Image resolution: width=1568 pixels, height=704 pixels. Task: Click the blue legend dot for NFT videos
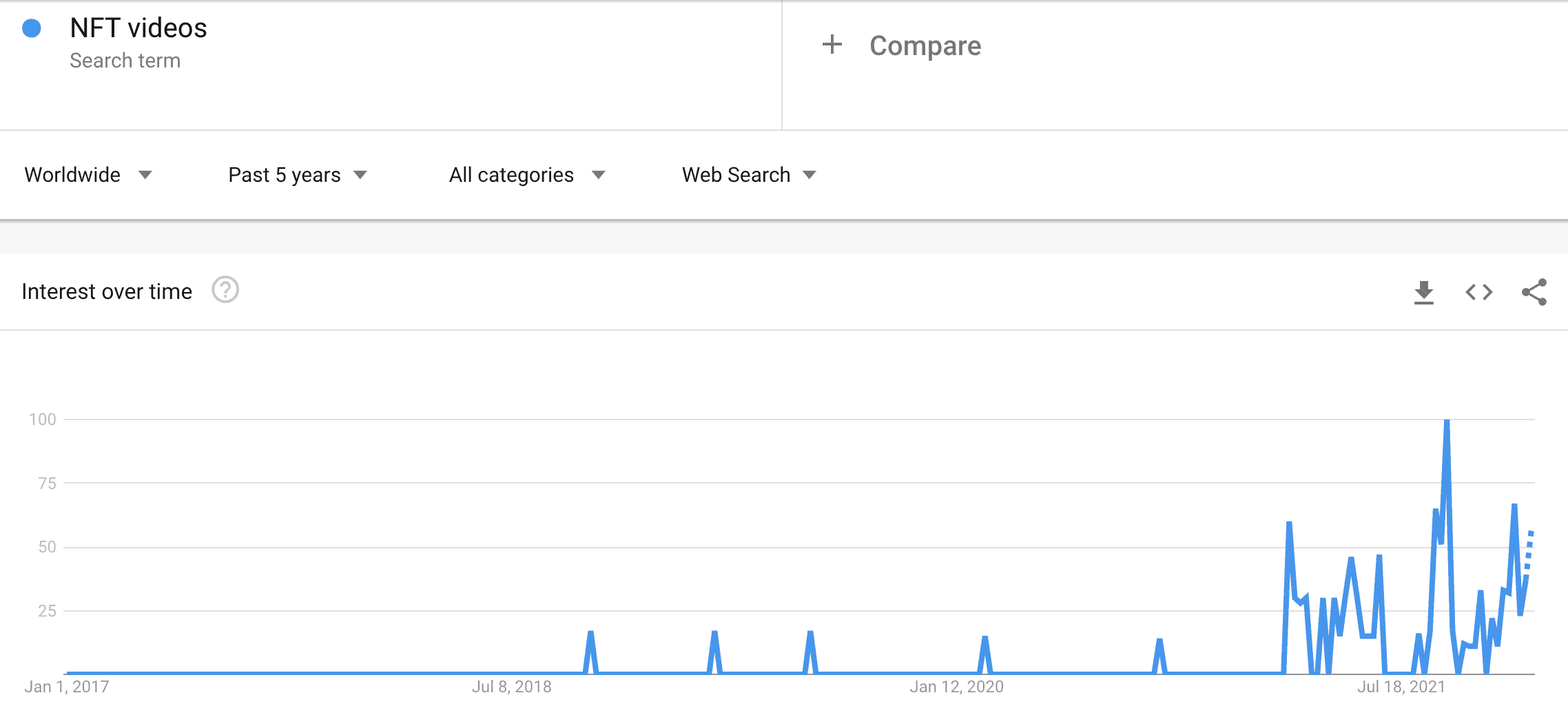(x=30, y=28)
